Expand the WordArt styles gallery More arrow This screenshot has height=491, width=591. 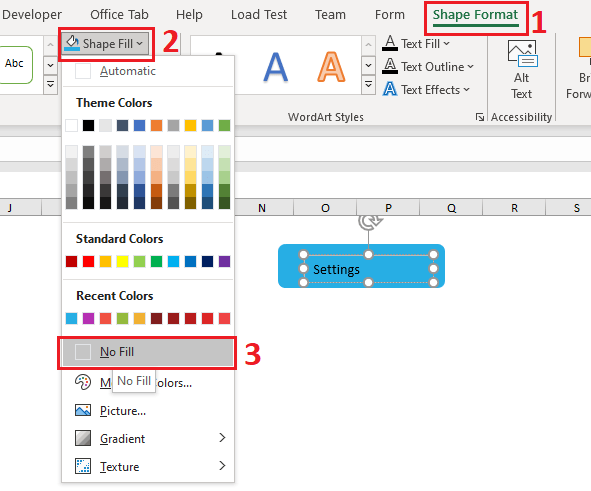[368, 84]
